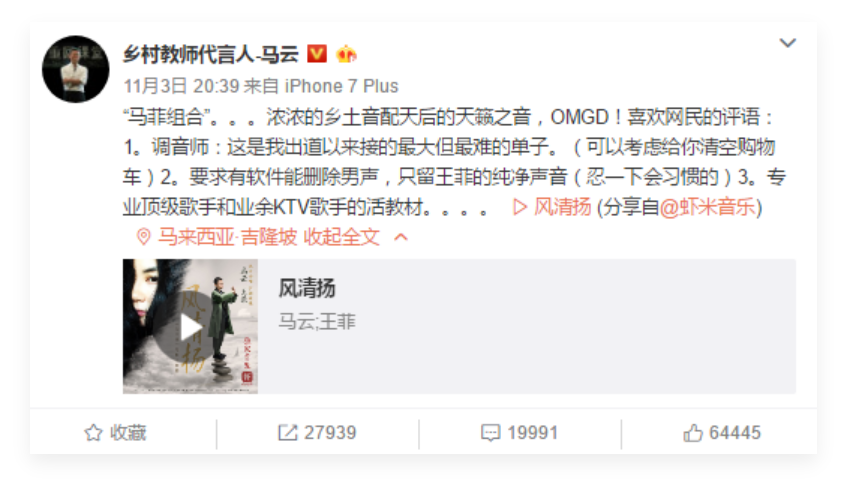Viewport: 849px width, 493px height.
Task: Click the verified V badge icon
Action: click(x=317, y=54)
